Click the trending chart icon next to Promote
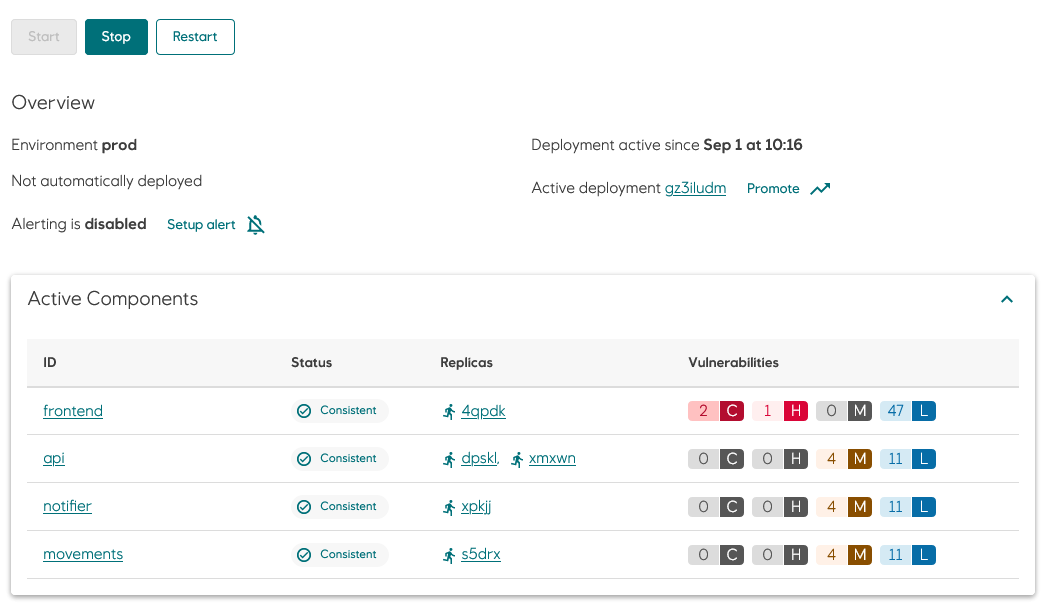This screenshot has height=611, width=1063. [820, 188]
